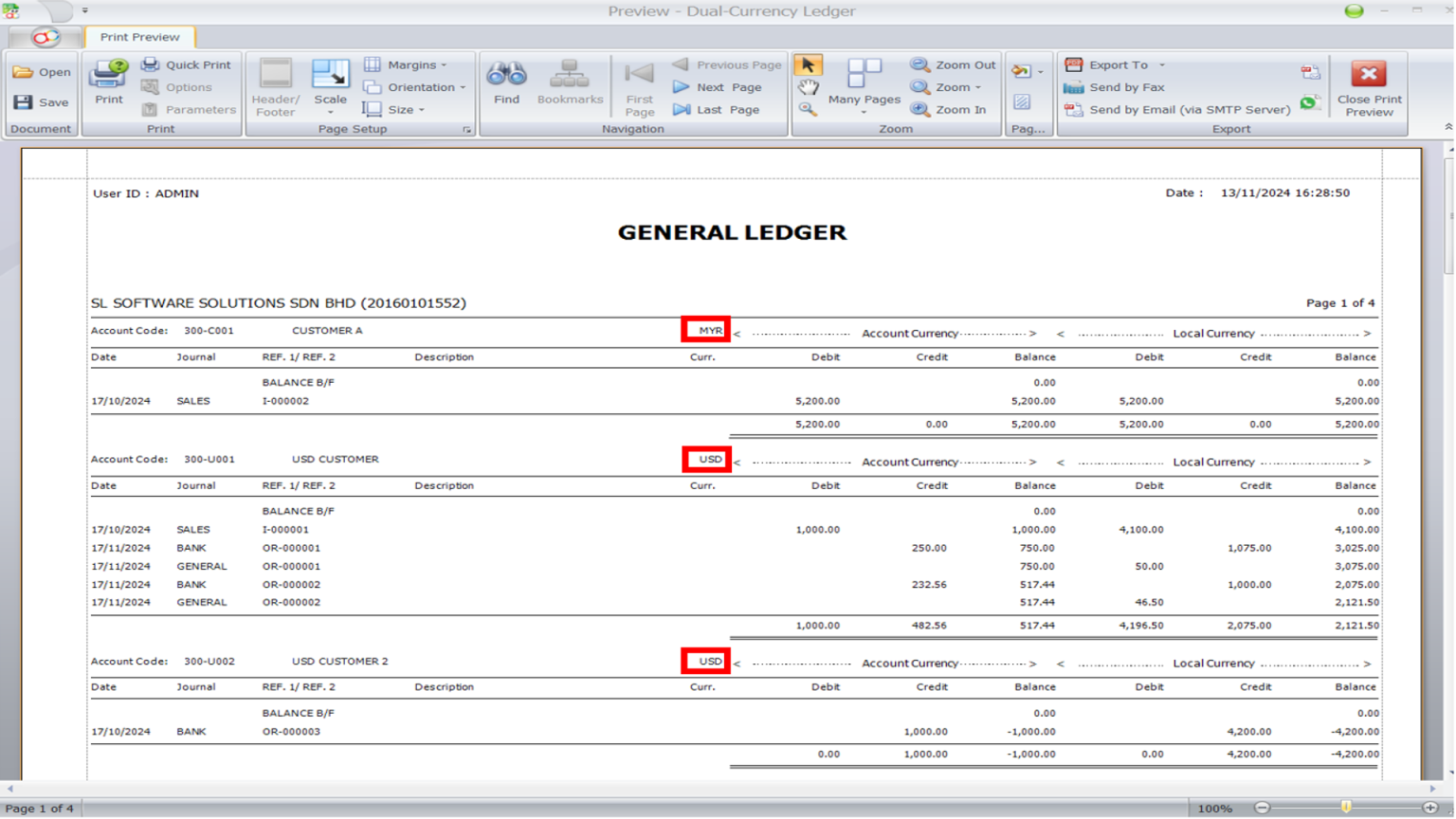Open a document with the Open button

click(42, 72)
